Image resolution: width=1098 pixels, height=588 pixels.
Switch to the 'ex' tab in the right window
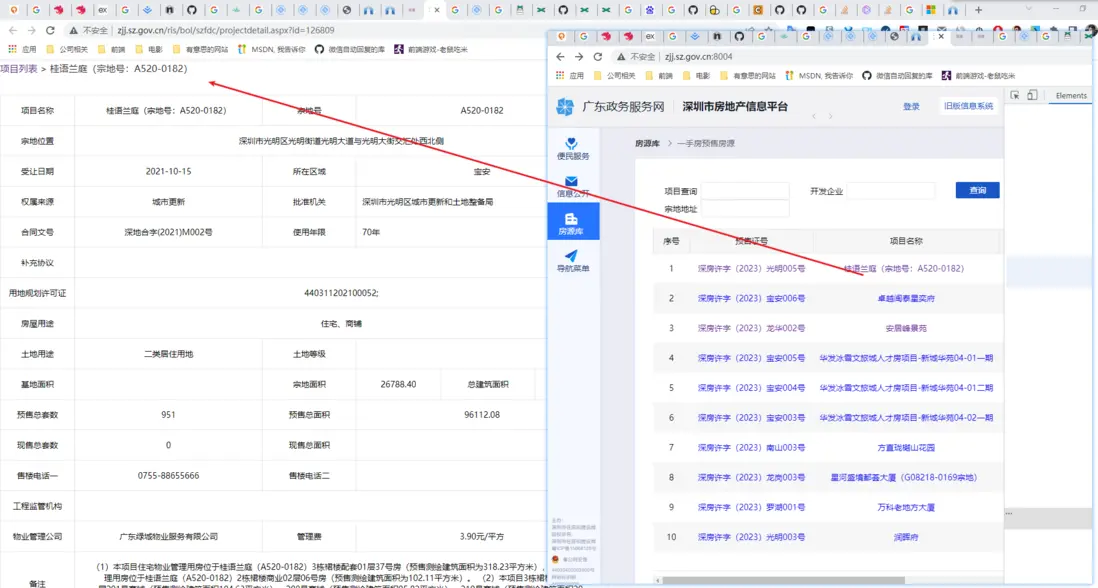[650, 36]
